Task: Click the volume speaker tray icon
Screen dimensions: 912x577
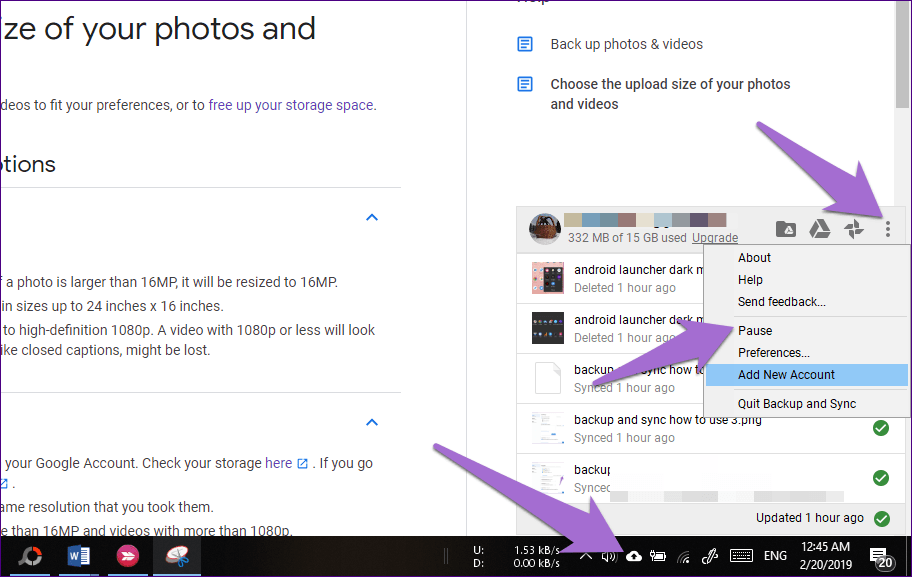Action: [609, 557]
